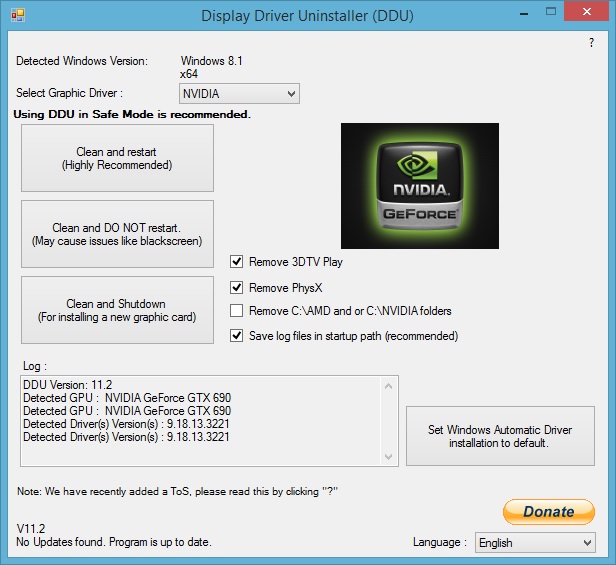Set Windows Automatic Driver installation to default
Viewport: 616px width, 565px height.
pyautogui.click(x=500, y=436)
